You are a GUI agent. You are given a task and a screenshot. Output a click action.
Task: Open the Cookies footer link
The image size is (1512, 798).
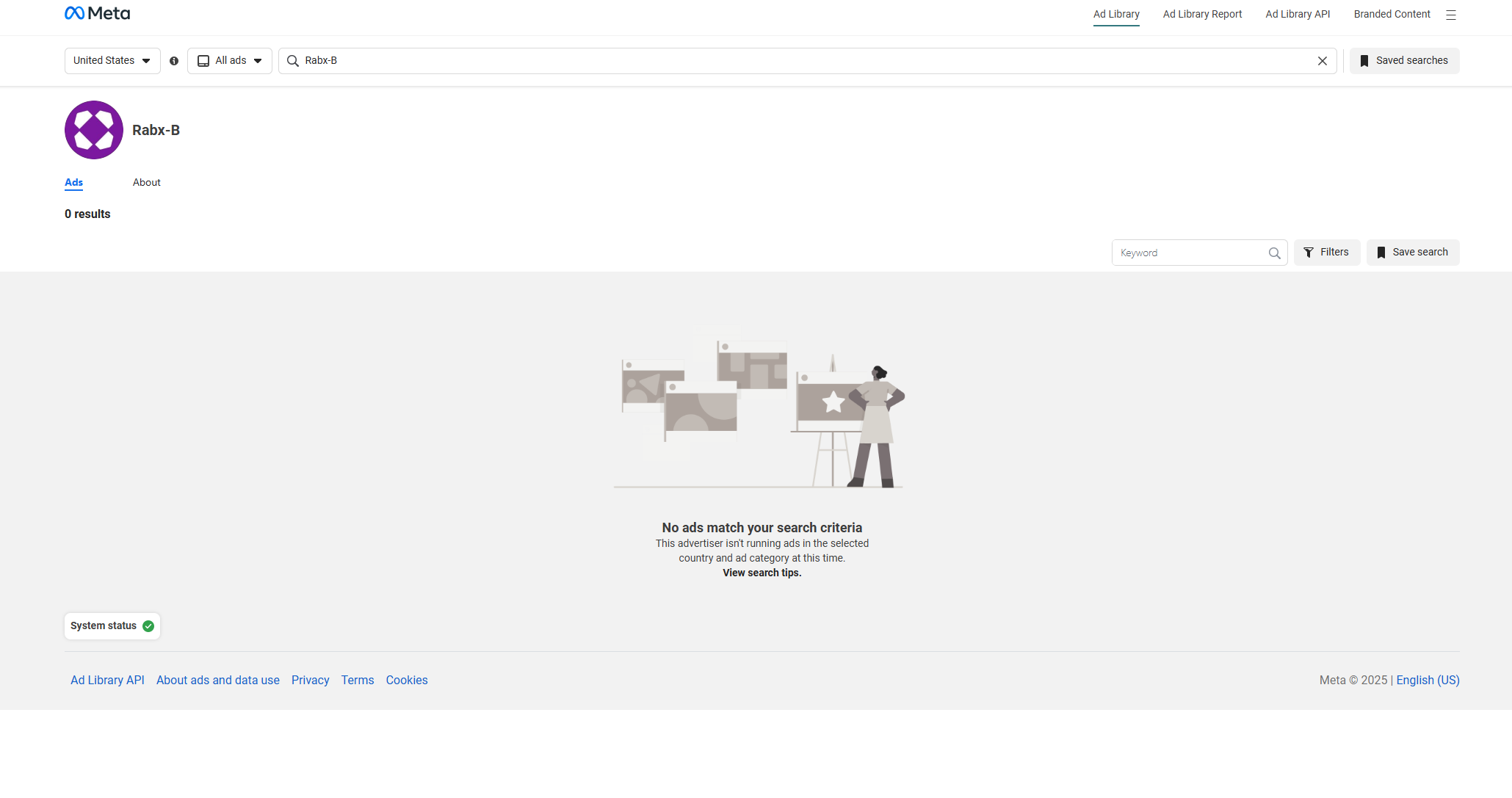tap(407, 680)
